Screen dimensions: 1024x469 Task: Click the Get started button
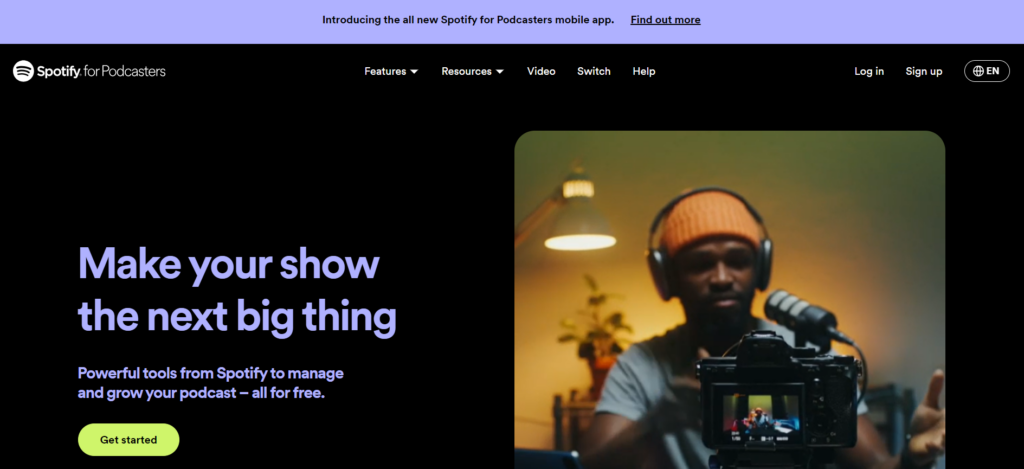pyautogui.click(x=129, y=440)
